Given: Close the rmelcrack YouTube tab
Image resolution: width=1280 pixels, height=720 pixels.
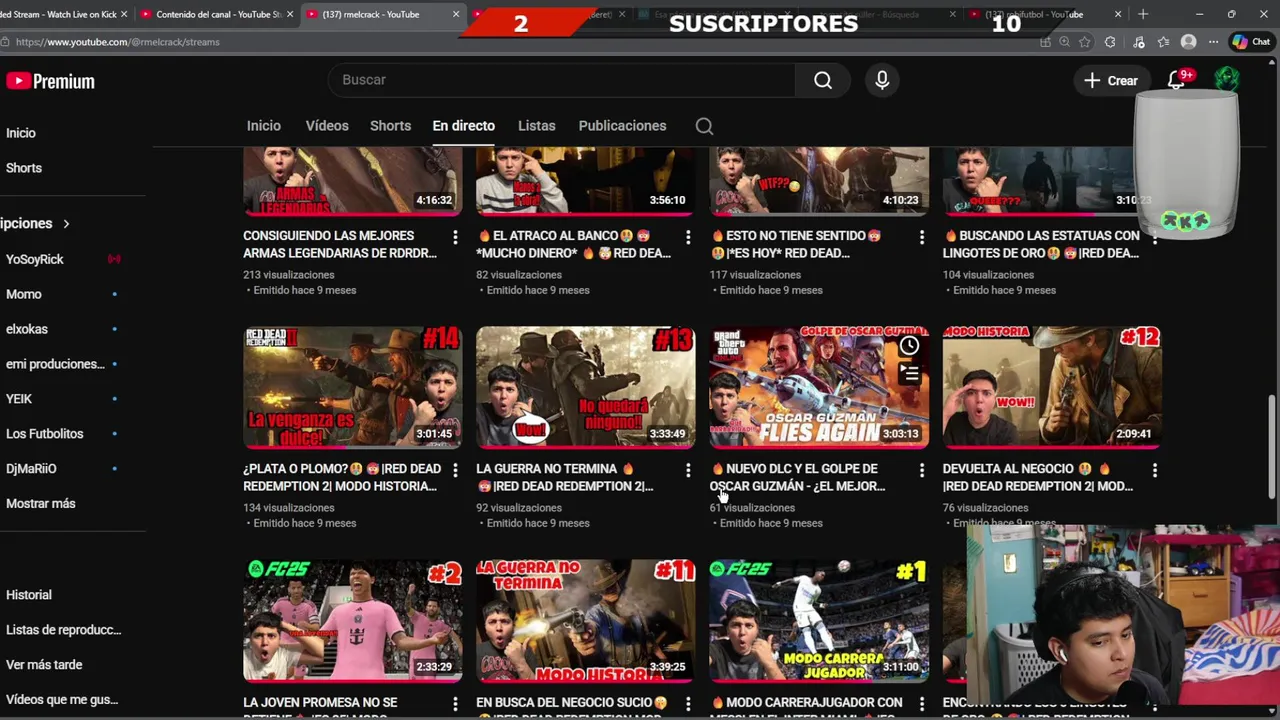Looking at the screenshot, I should click(456, 14).
